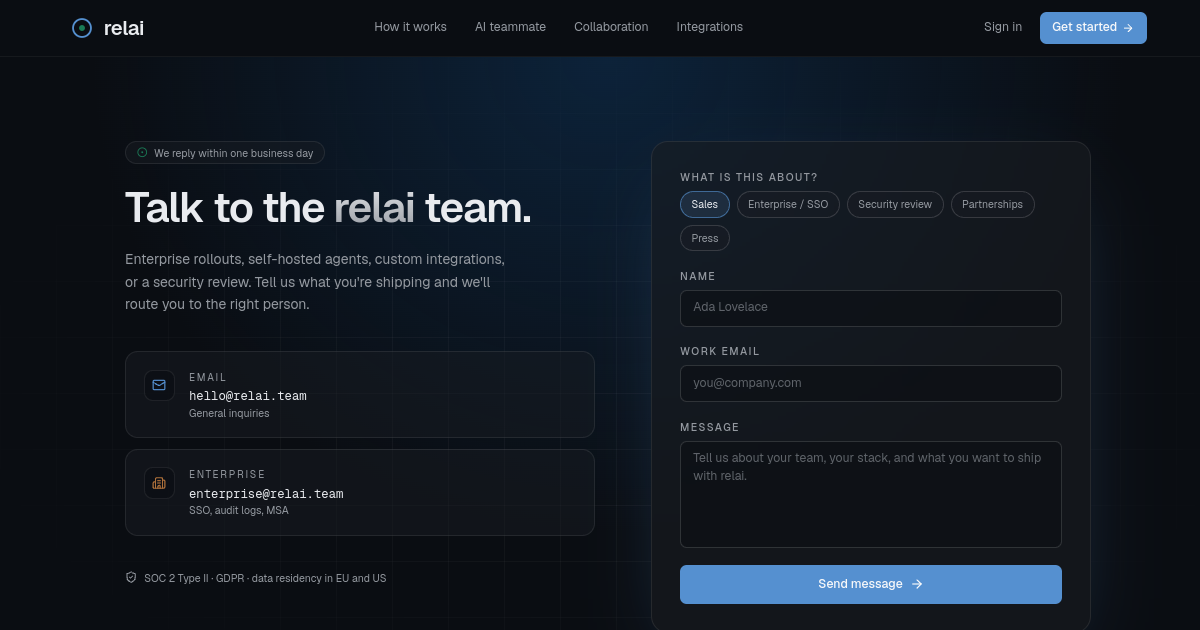Click the relai brand name in header
This screenshot has height=630, width=1200.
(x=124, y=28)
